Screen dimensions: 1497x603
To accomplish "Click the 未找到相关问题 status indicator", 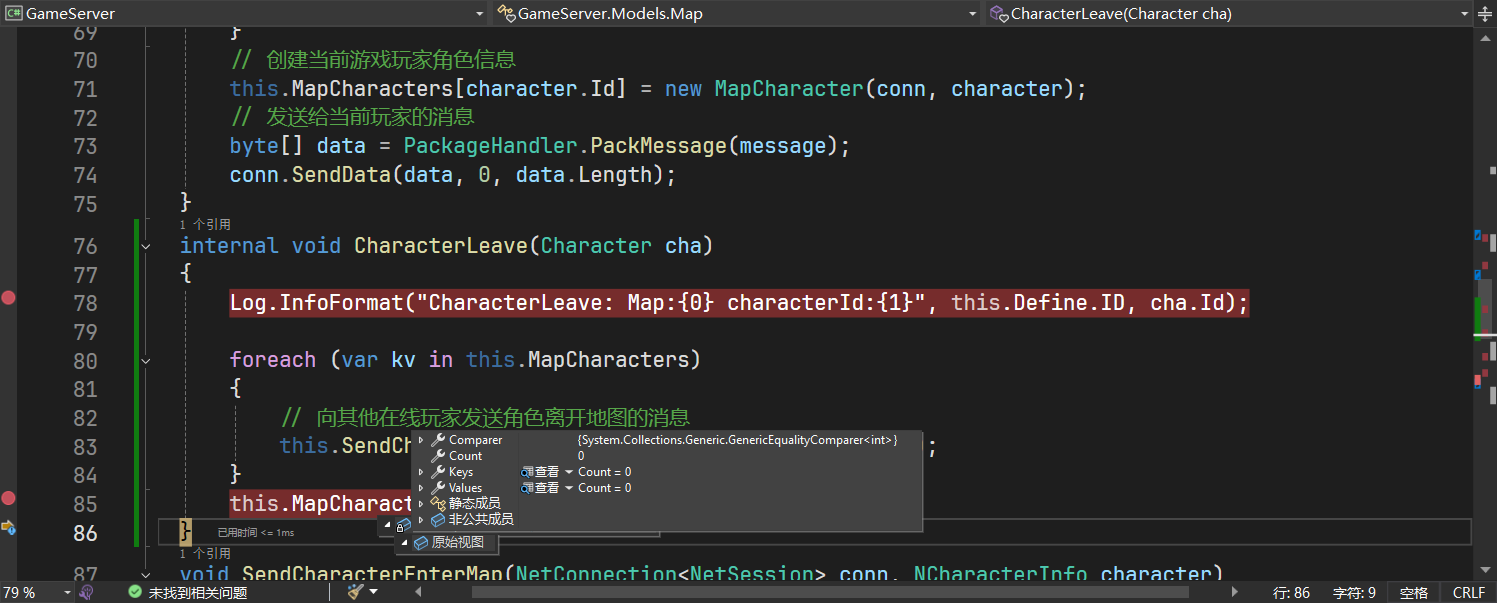I will pyautogui.click(x=188, y=593).
